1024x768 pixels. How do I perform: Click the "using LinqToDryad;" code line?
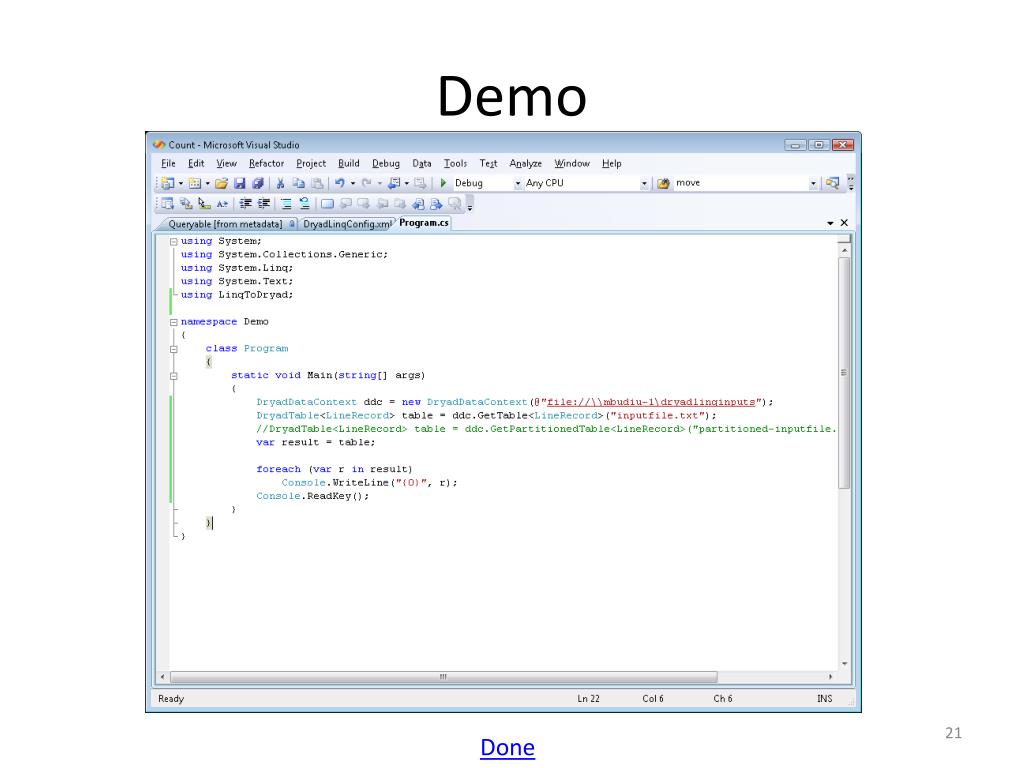[x=237, y=295]
